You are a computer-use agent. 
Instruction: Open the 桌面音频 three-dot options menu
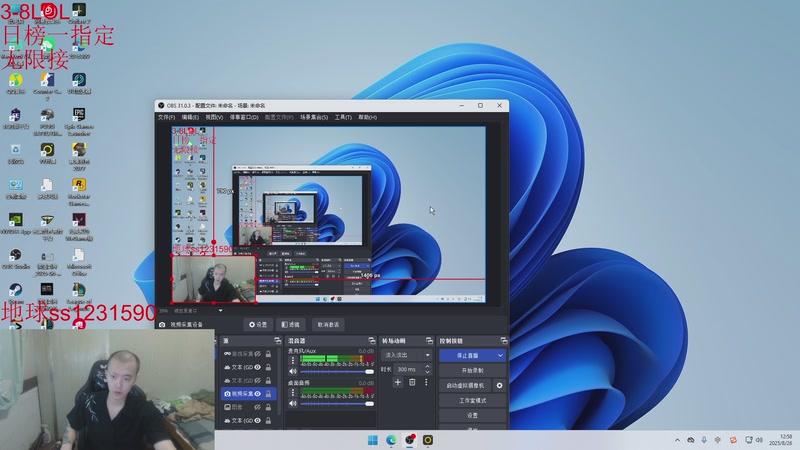pos(293,392)
